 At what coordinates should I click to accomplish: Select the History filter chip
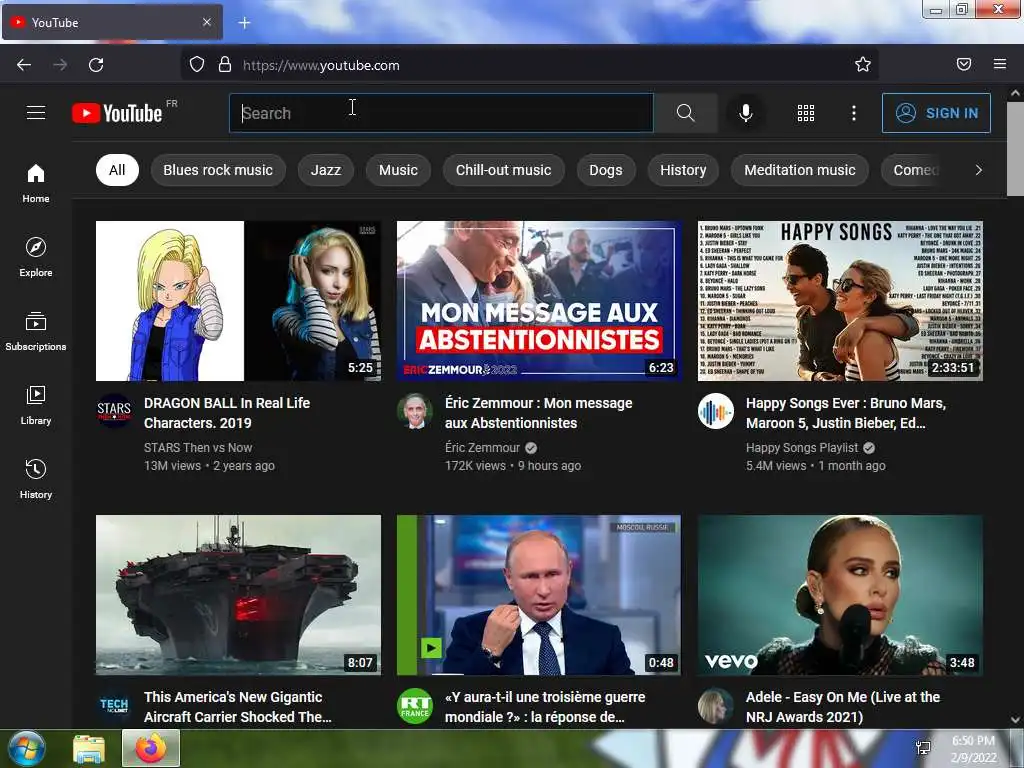click(x=683, y=170)
